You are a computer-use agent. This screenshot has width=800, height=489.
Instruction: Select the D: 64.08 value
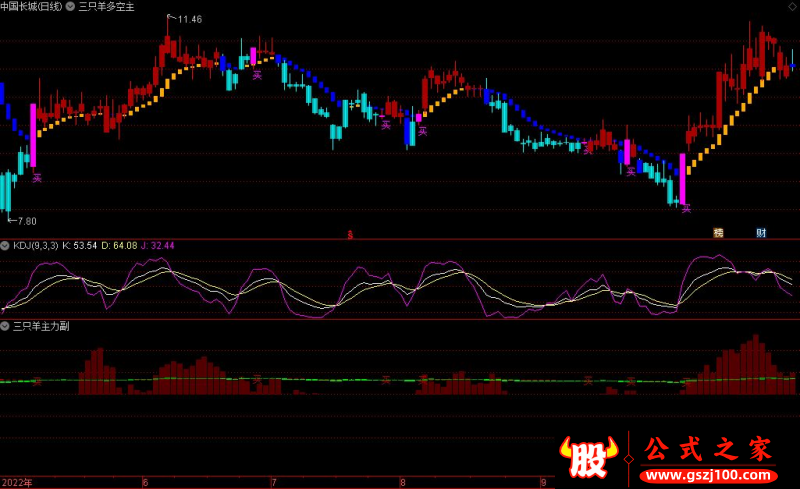pyautogui.click(x=119, y=246)
